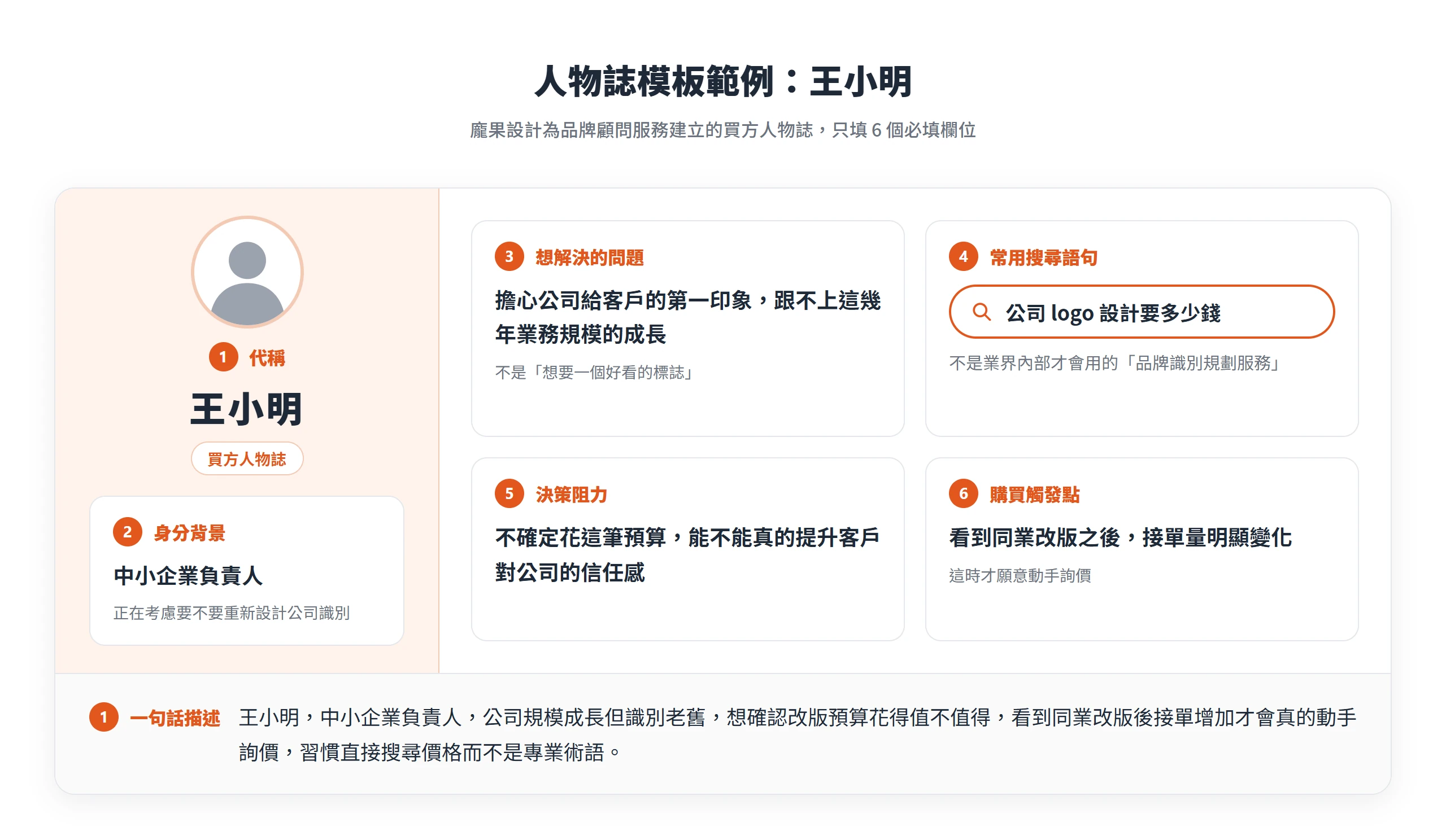Click the "一句話描述" label
This screenshot has width=1446, height=840.
coord(175,718)
